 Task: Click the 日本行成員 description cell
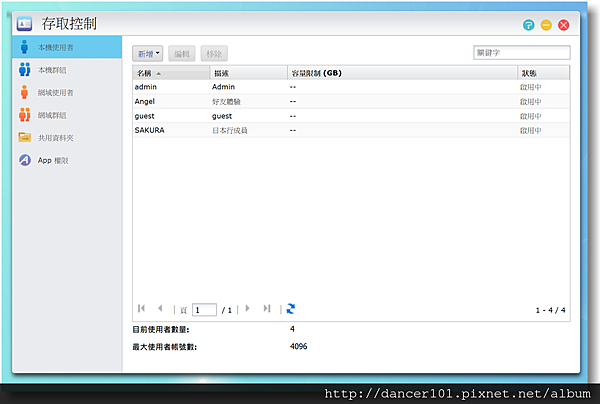230,130
